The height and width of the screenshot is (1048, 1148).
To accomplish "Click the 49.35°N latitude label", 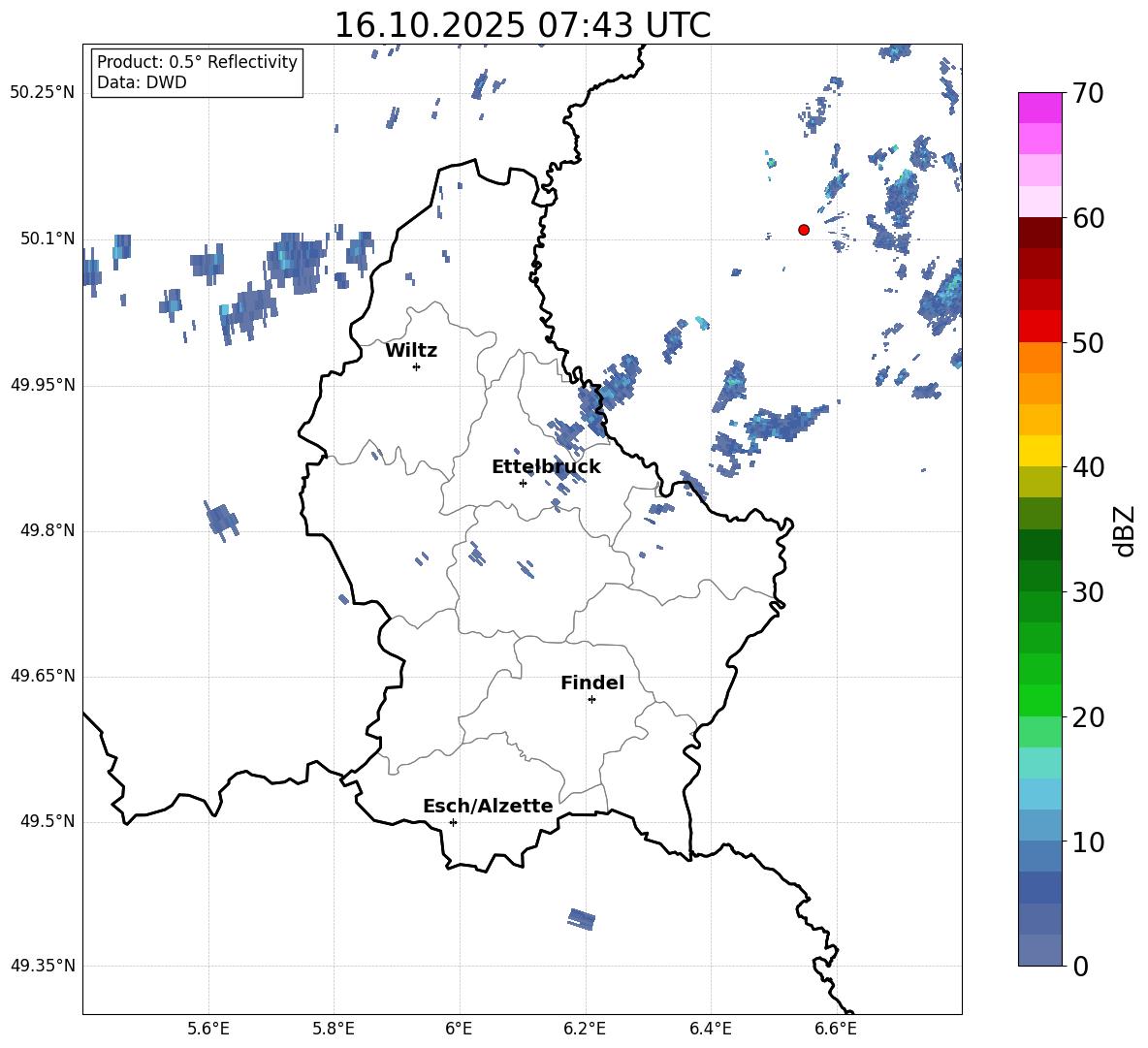I will pos(43,966).
